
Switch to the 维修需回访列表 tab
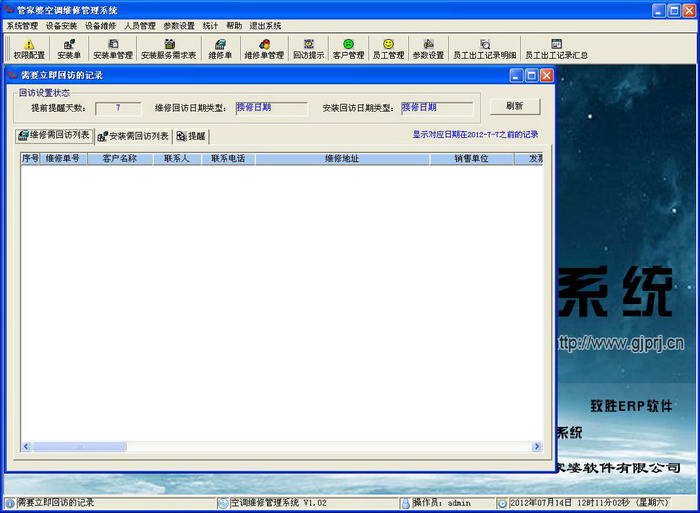[x=54, y=135]
